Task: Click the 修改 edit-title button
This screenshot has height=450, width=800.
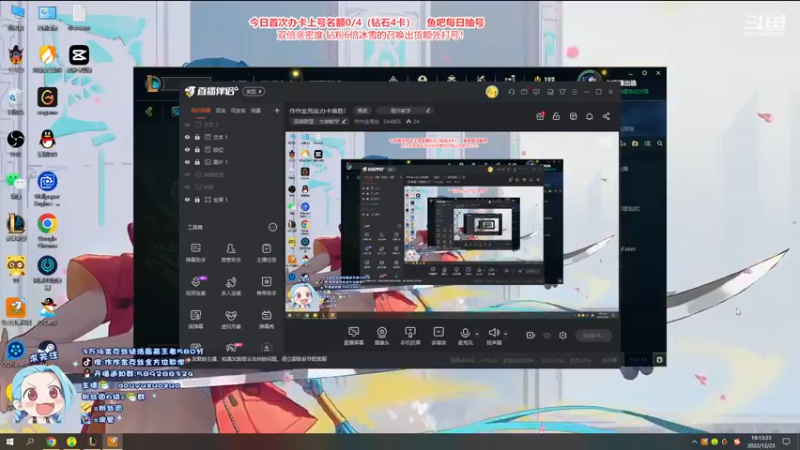Action: [x=362, y=110]
